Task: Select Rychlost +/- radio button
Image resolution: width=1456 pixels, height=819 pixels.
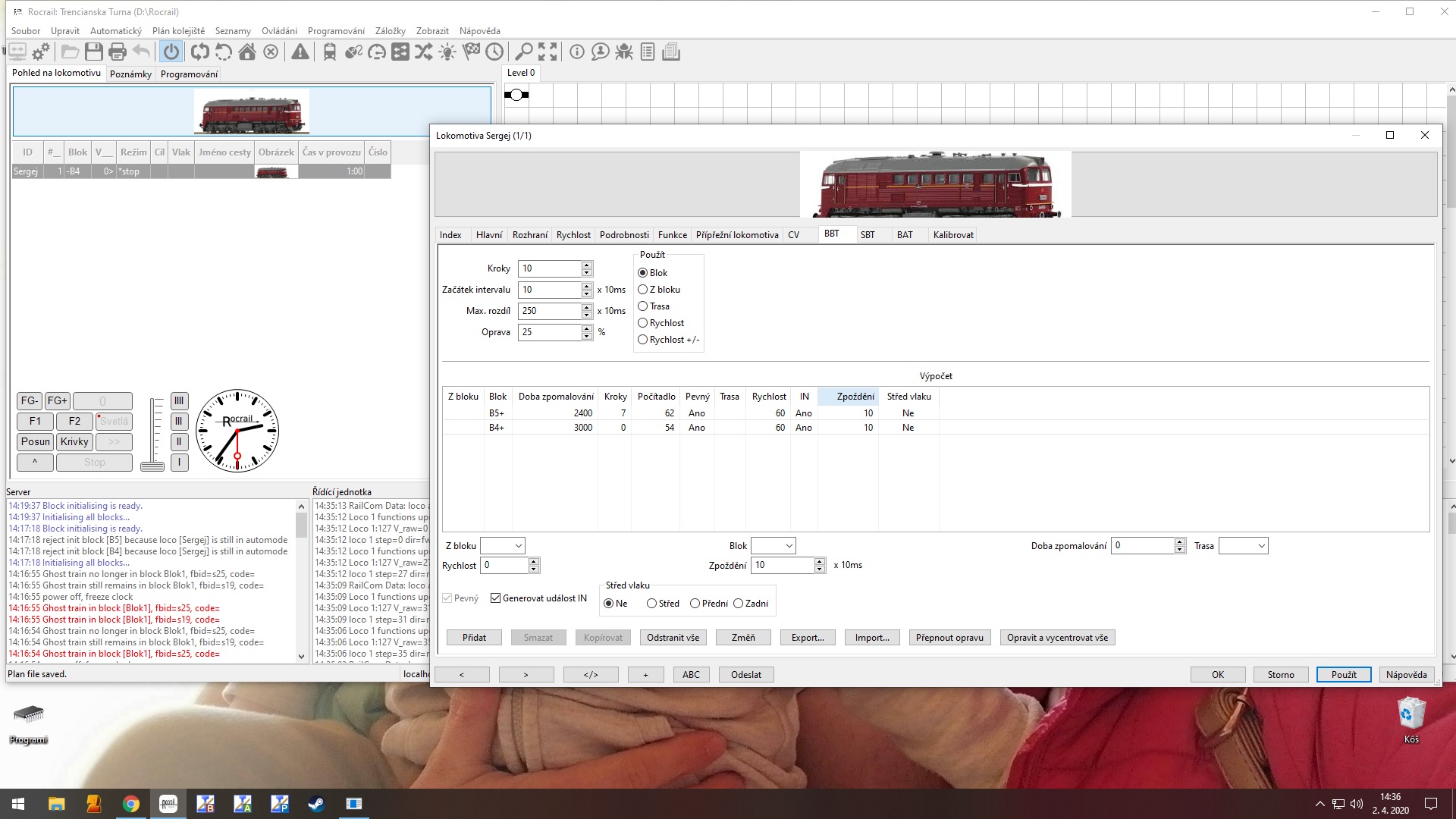Action: tap(643, 340)
